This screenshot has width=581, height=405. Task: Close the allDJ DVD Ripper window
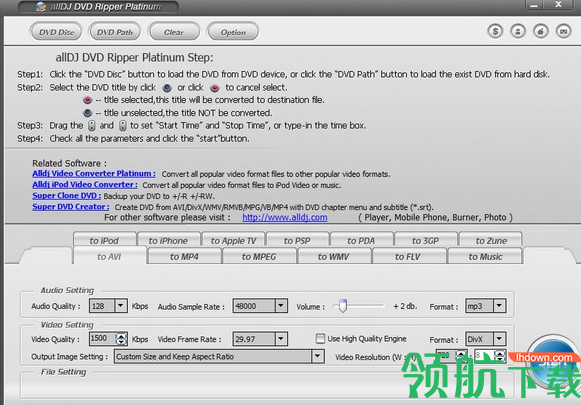558,5
